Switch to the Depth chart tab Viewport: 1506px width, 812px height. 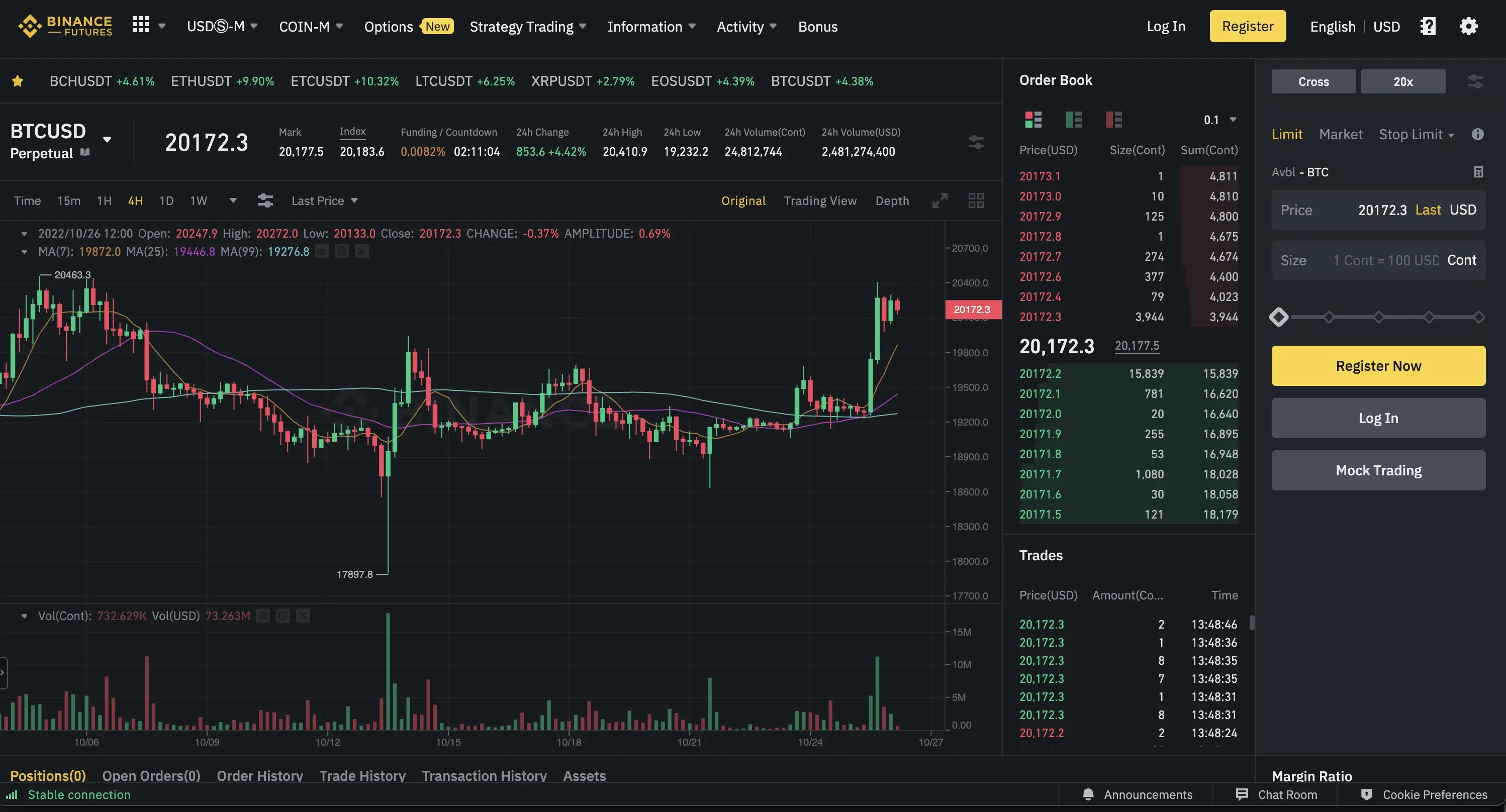[892, 200]
